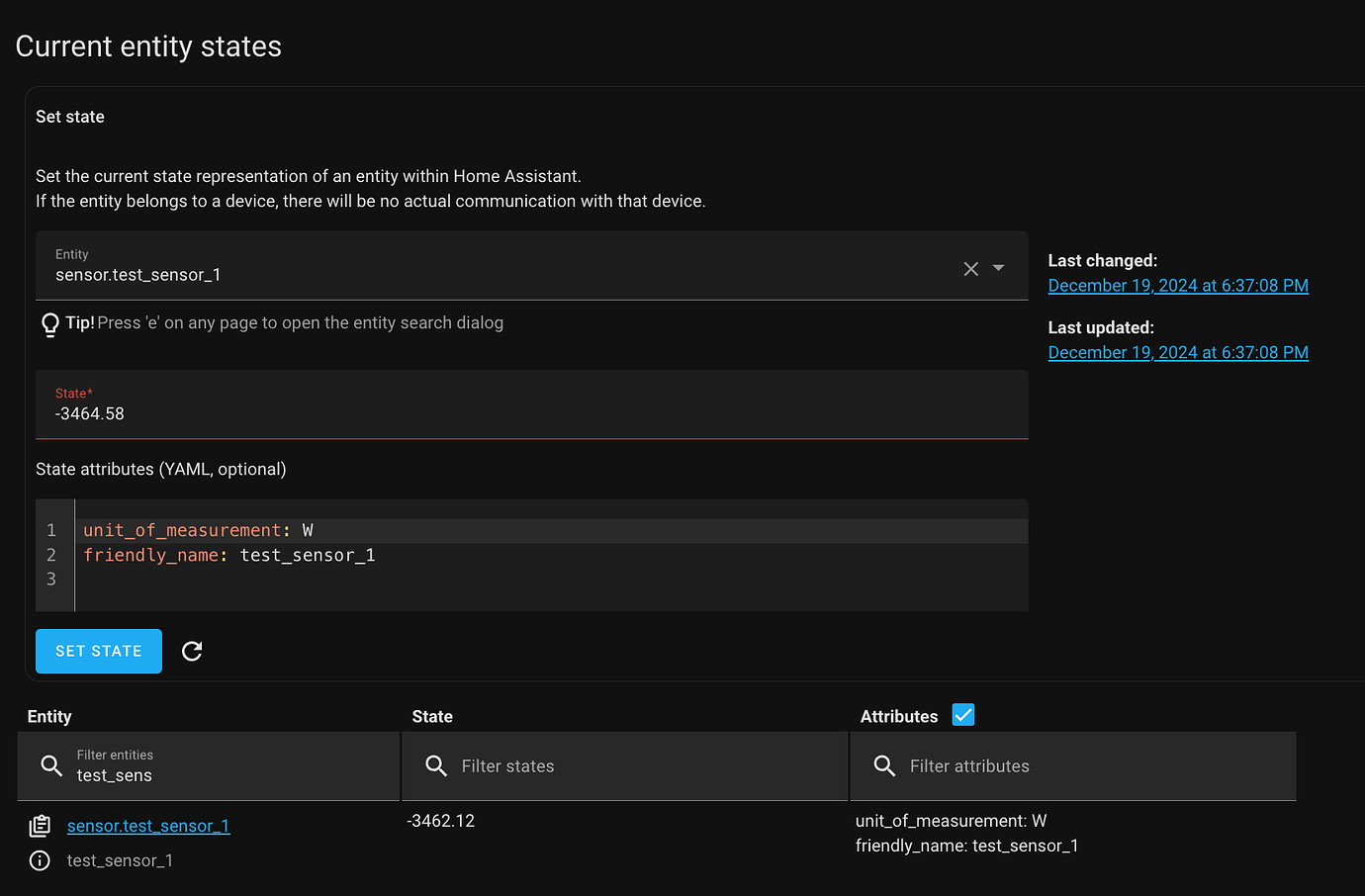1365x896 pixels.
Task: Click the State input showing -3464.58
Action: (x=396, y=413)
